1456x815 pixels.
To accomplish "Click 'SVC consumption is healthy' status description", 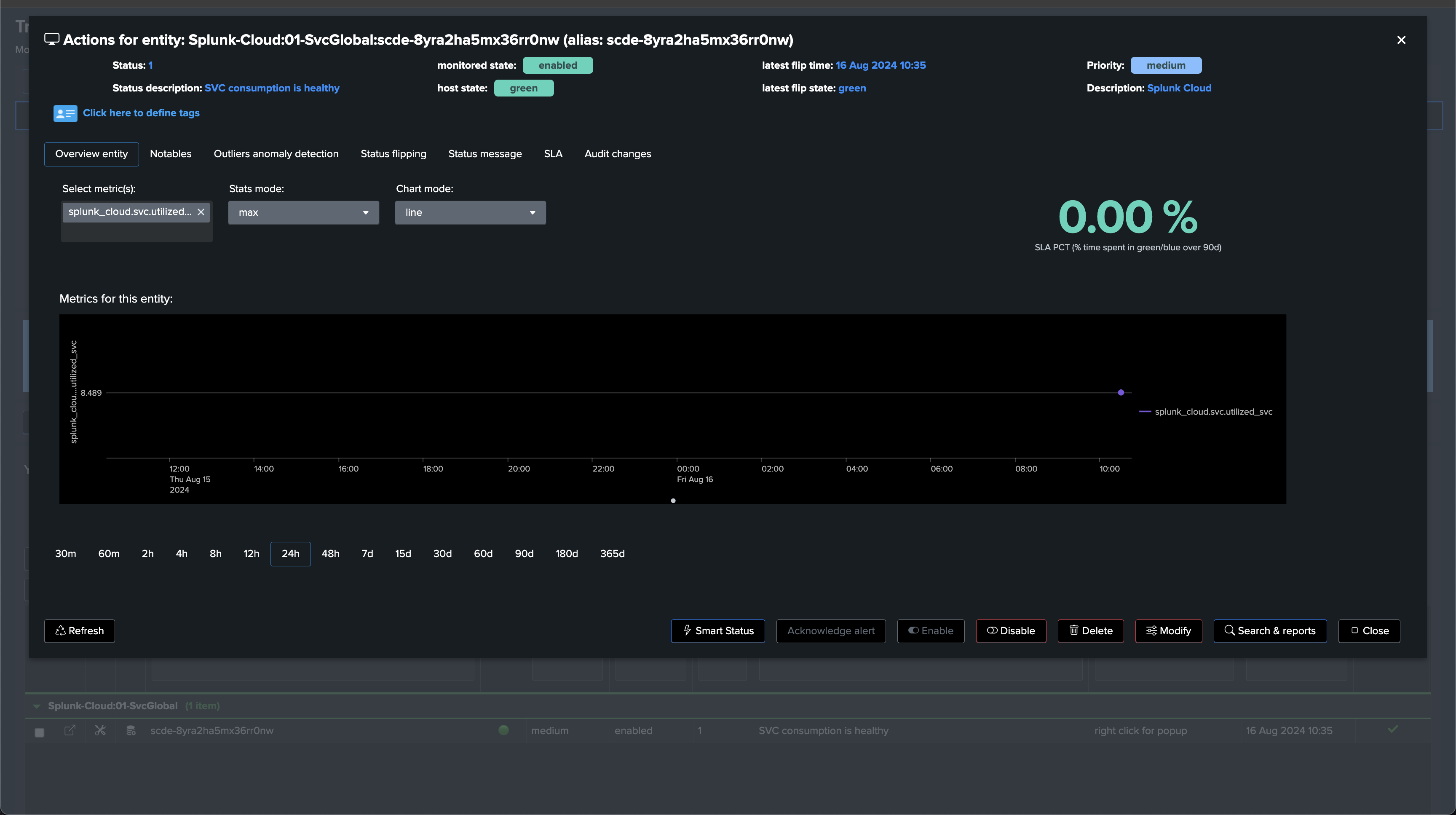I will tap(272, 88).
